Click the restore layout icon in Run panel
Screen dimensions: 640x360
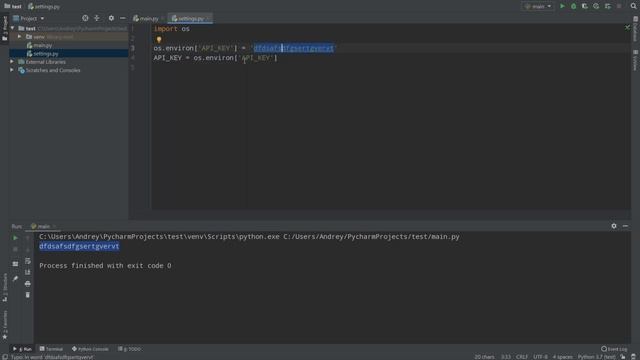pyautogui.click(x=15, y=264)
